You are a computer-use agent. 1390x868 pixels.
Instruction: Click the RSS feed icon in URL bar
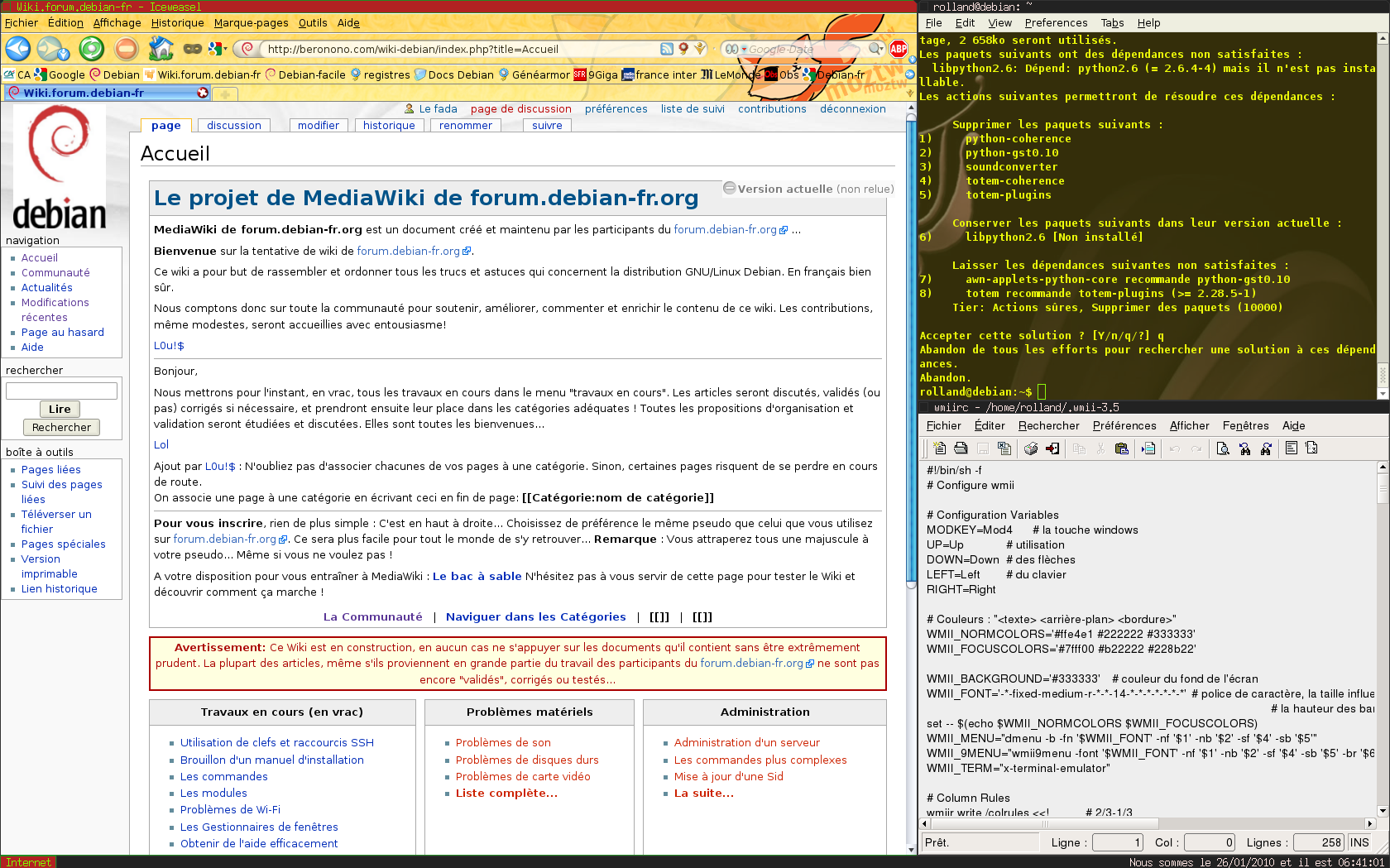[667, 49]
